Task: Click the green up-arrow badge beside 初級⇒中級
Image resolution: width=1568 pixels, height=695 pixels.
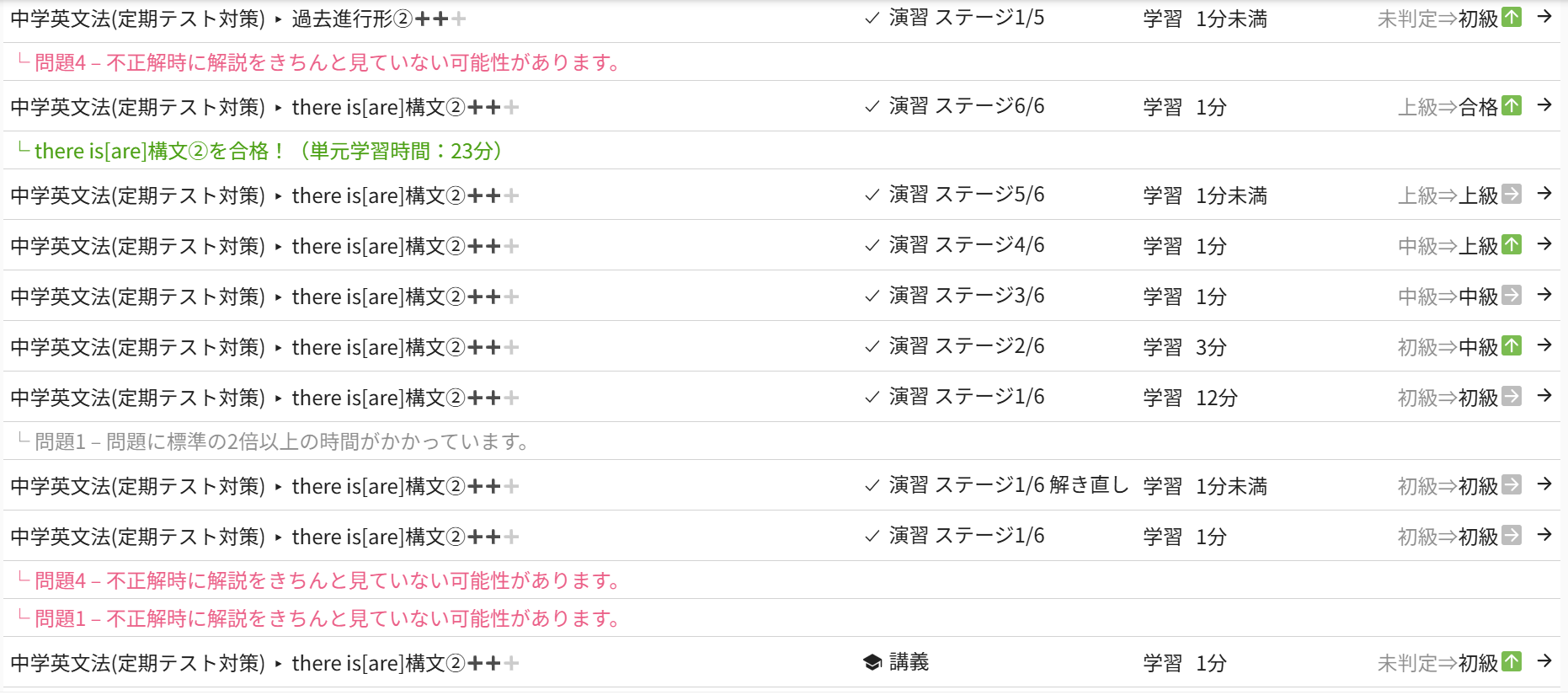Action: click(1512, 346)
